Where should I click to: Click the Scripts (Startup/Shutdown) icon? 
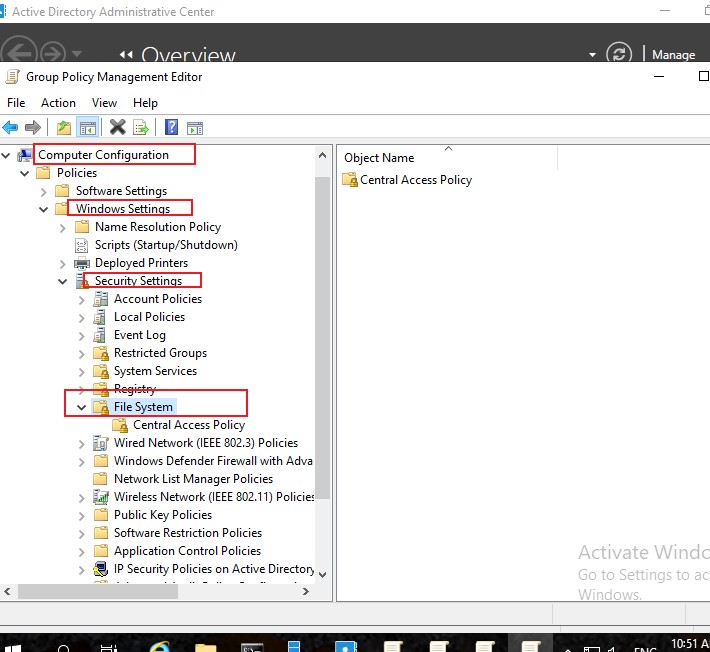click(x=82, y=245)
